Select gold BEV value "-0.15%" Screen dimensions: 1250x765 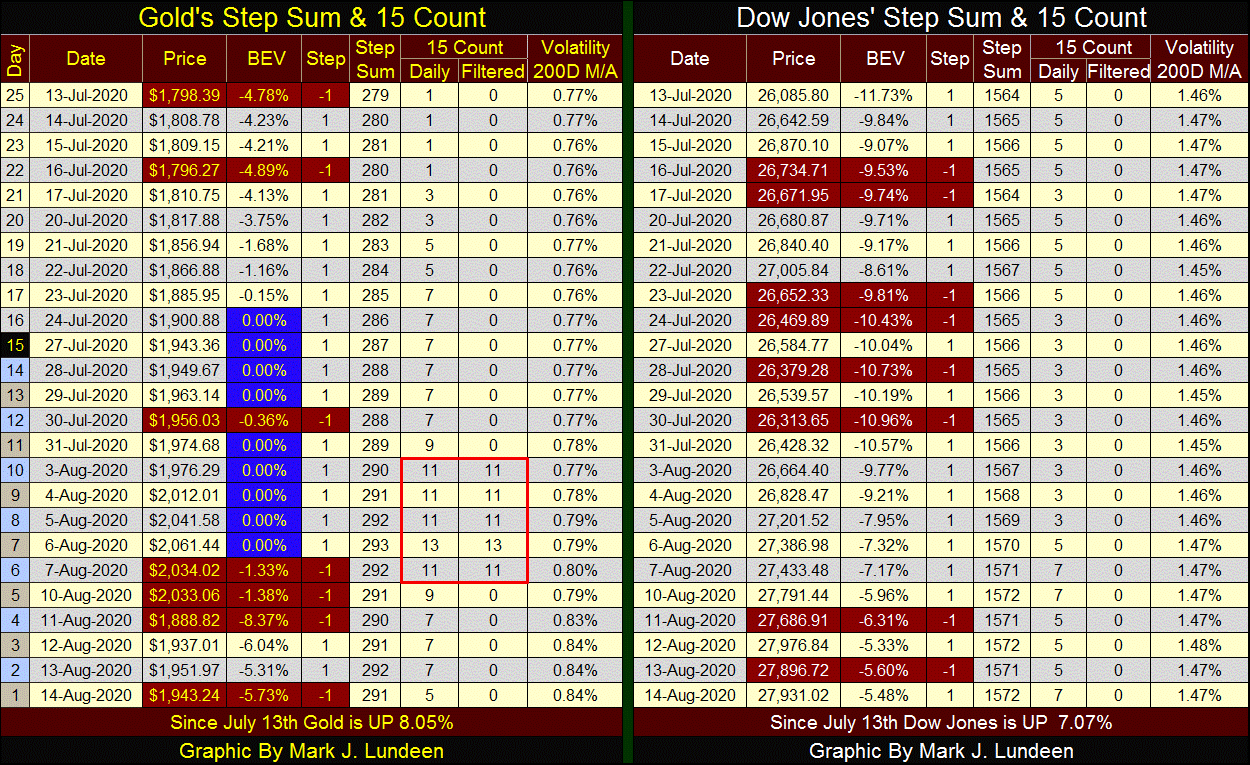(x=265, y=295)
